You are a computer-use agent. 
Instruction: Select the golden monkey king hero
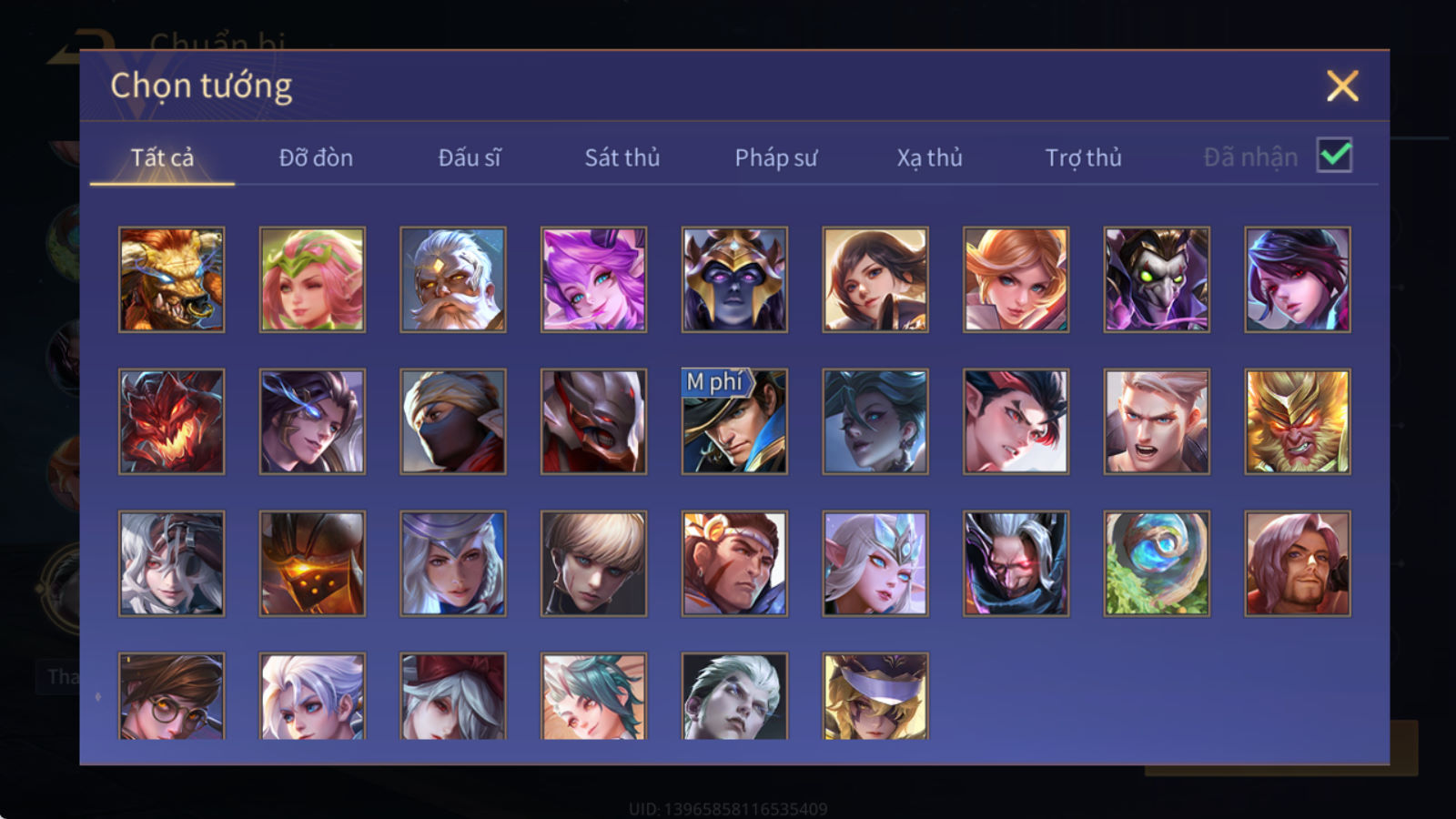pyautogui.click(x=1298, y=421)
